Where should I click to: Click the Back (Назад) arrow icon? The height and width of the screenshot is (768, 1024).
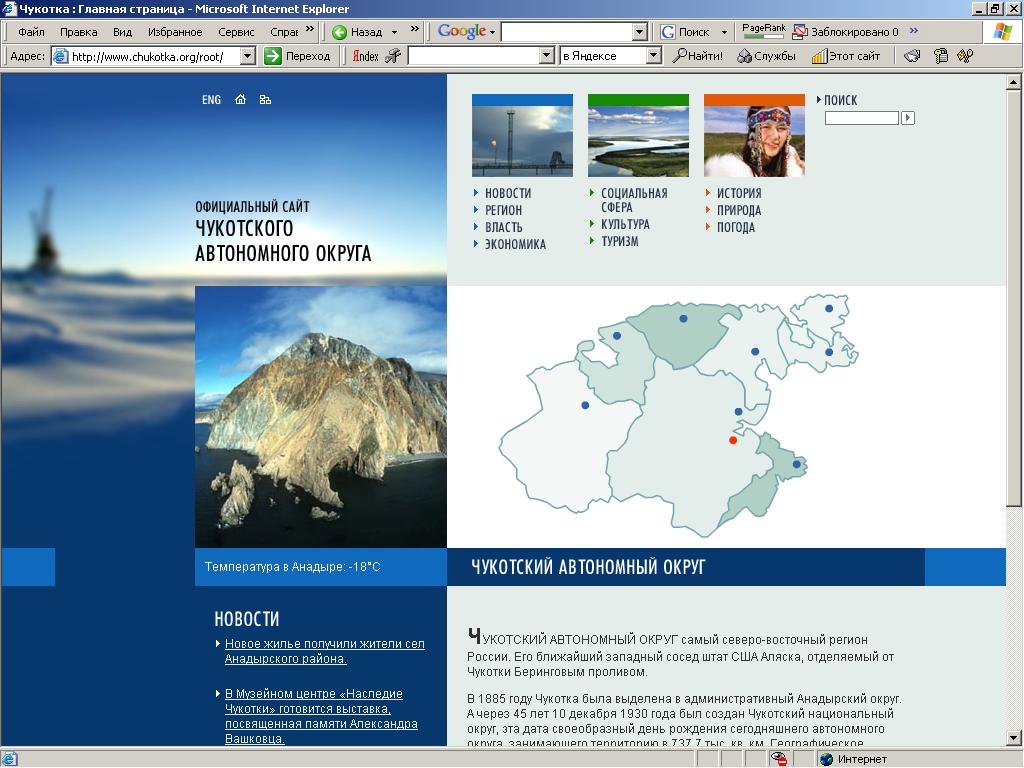pos(339,32)
